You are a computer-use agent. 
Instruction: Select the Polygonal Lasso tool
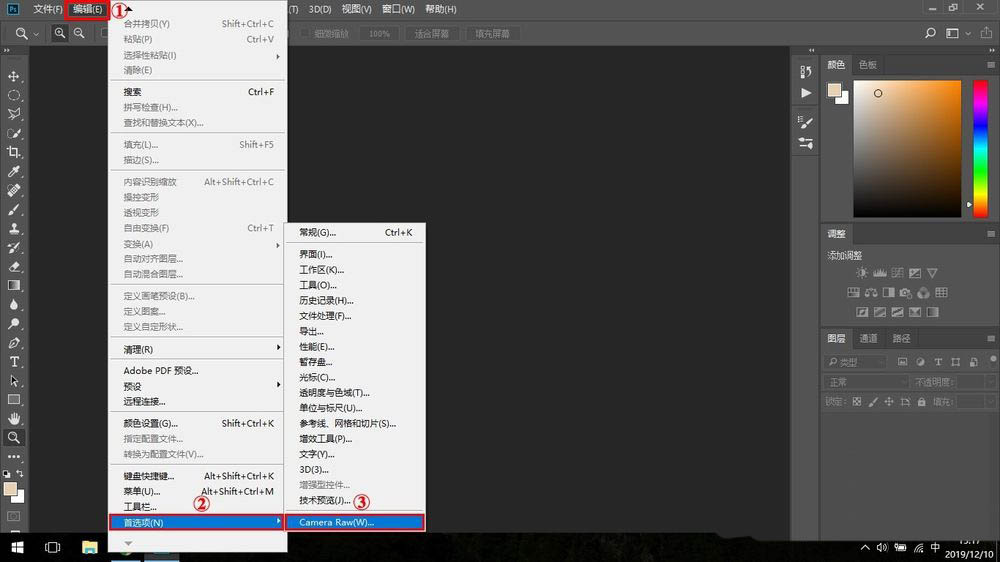(x=13, y=114)
